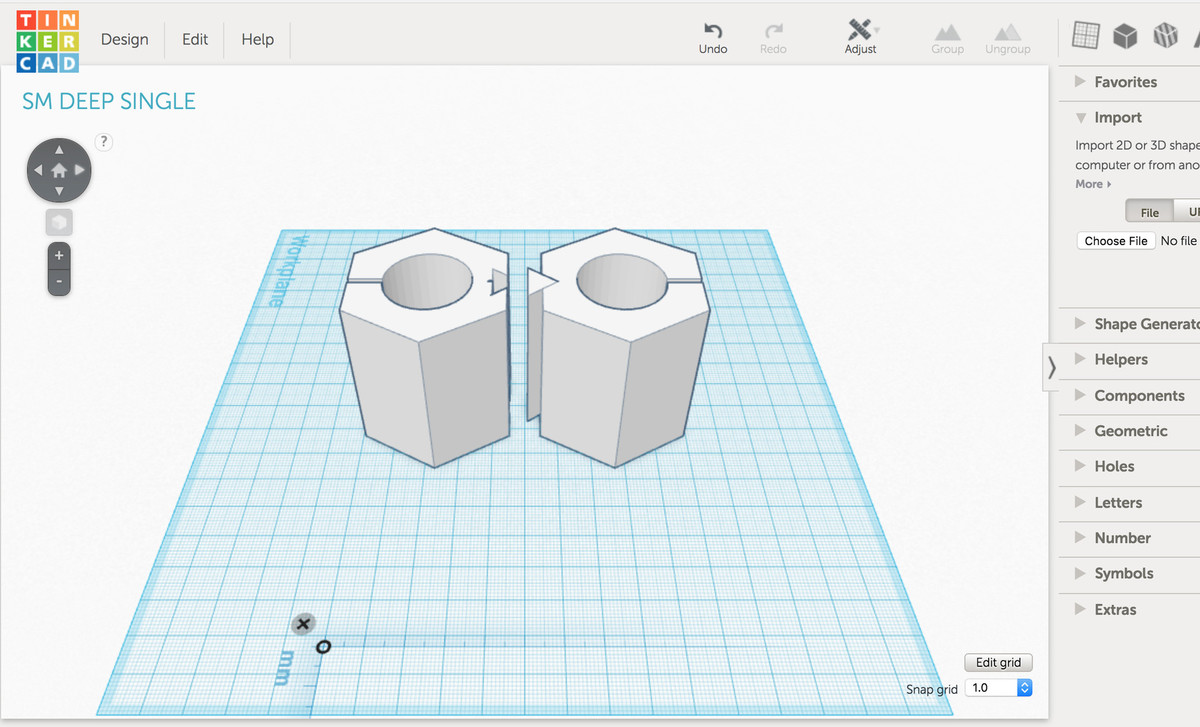
Task: Open the Edit menu
Action: pyautogui.click(x=195, y=40)
